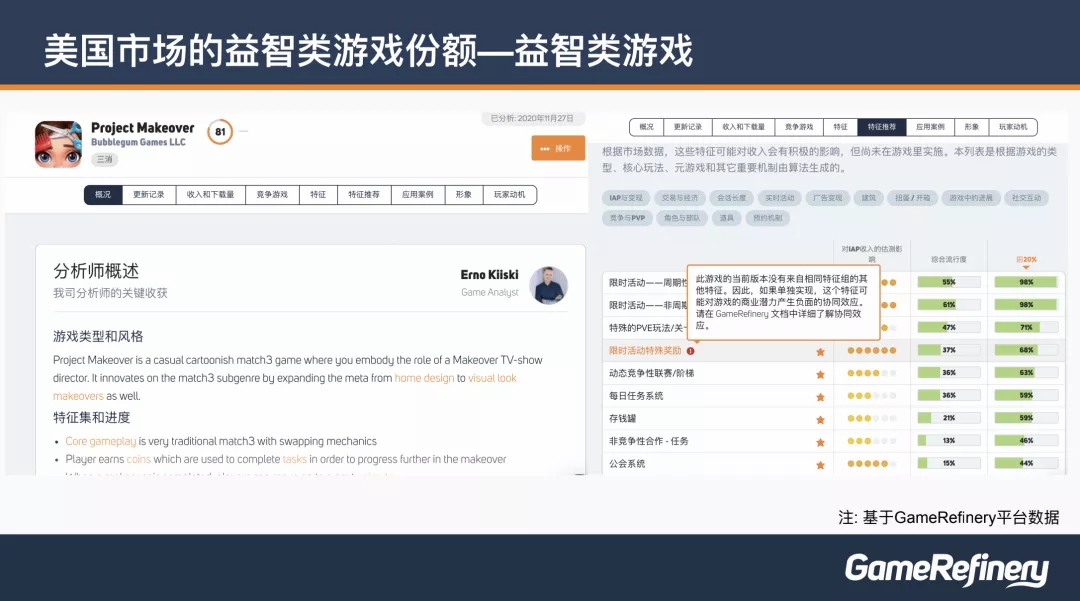Click the star icon in 每日任务系统 row
Viewport: 1080px width, 601px height.
(x=820, y=397)
